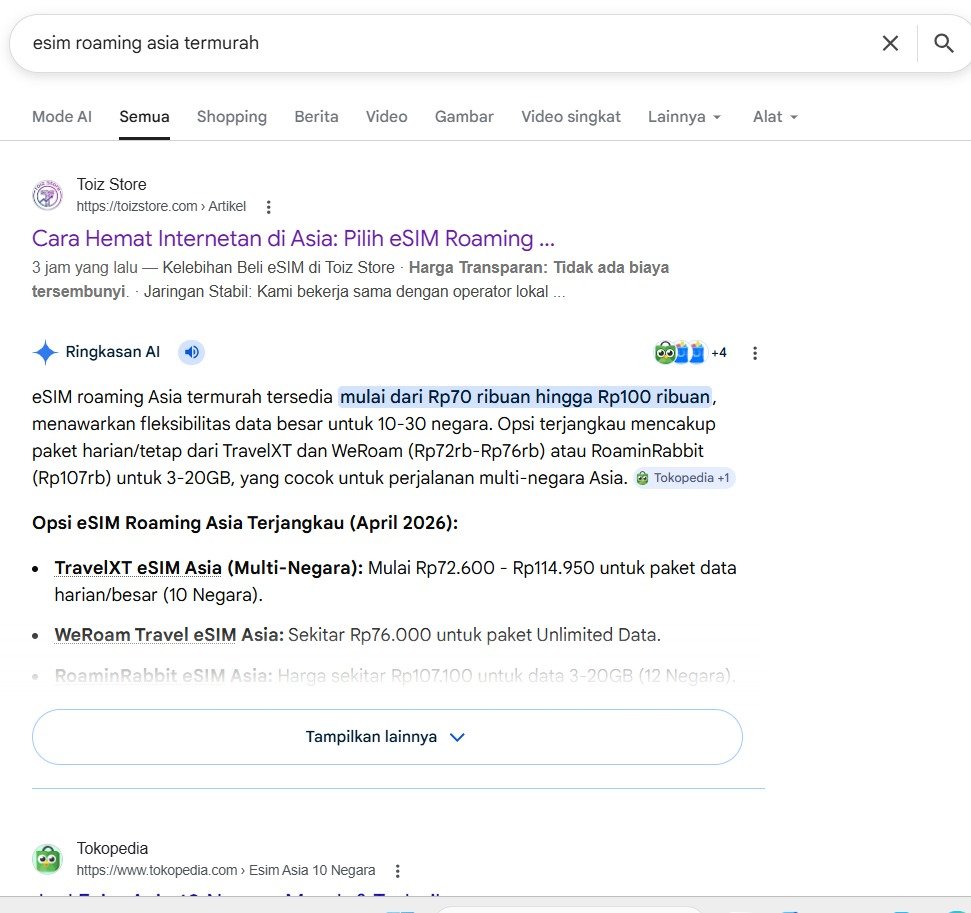This screenshot has height=913, width=971.
Task: Open the Lainnya dropdown menu
Action: pos(684,116)
